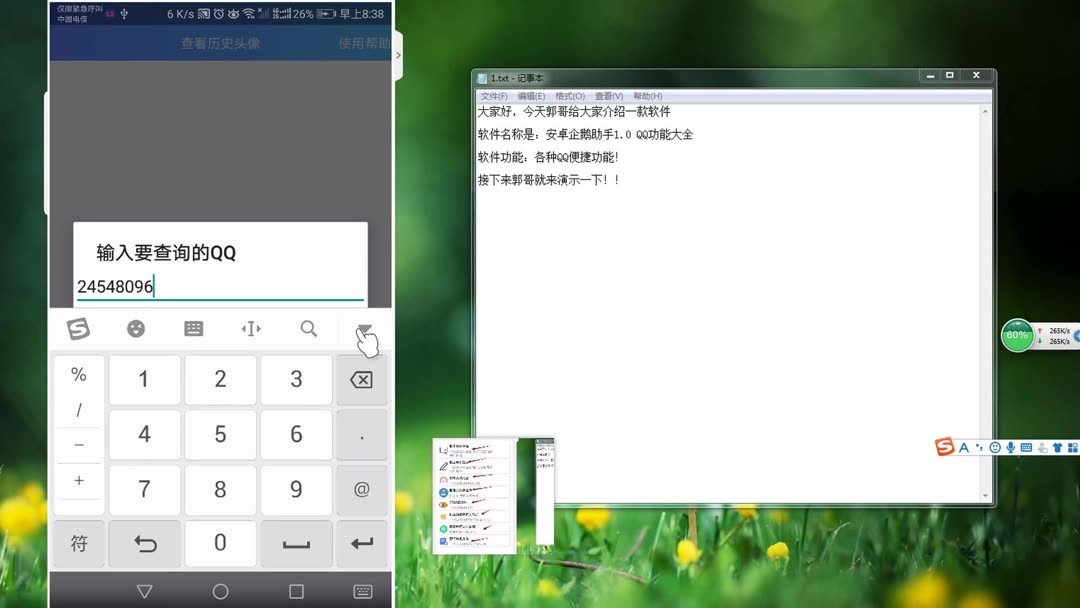Expand the 60% floating speed ball
Viewport: 1080px width, 608px height.
pyautogui.click(x=1016, y=335)
